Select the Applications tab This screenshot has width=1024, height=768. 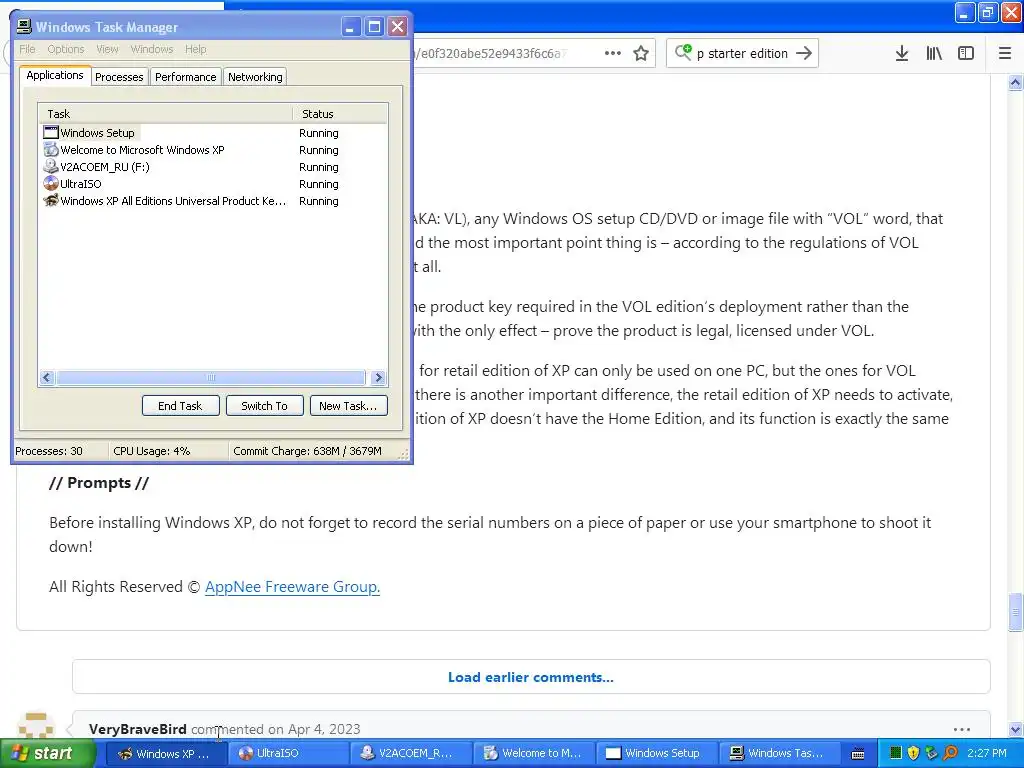(x=55, y=75)
